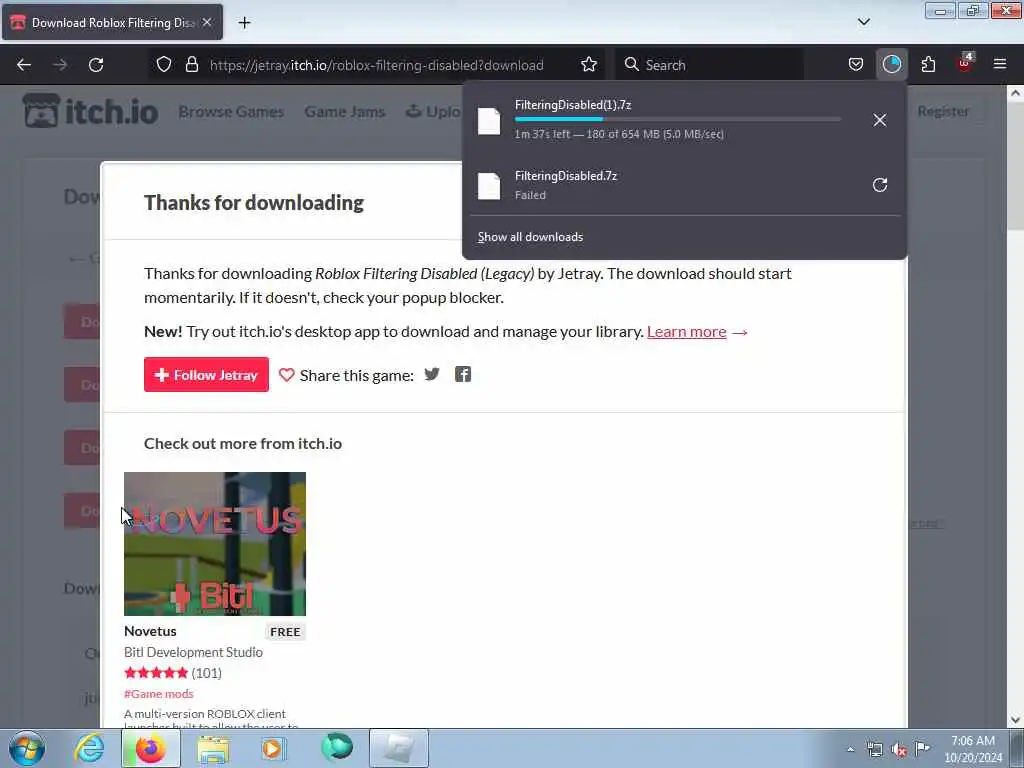Follow Jetray
The image size is (1024, 768).
206,375
